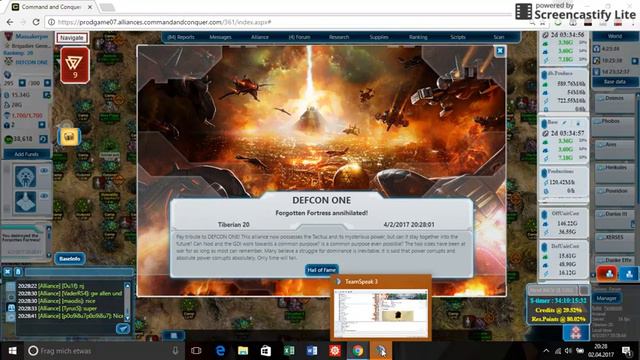
Task: Click the red arrows icon below Res.Points
Action: tap(576, 333)
